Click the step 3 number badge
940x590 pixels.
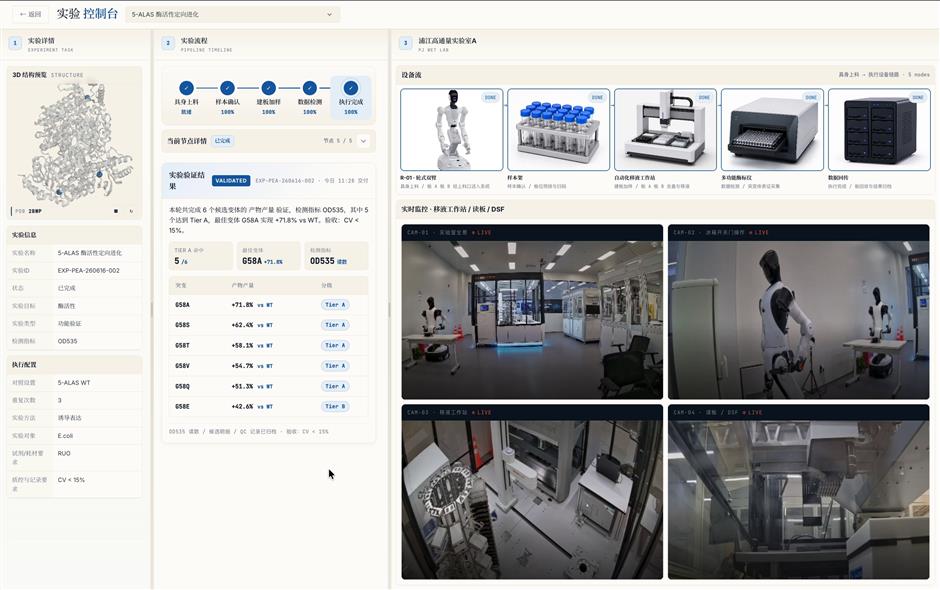[x=405, y=43]
